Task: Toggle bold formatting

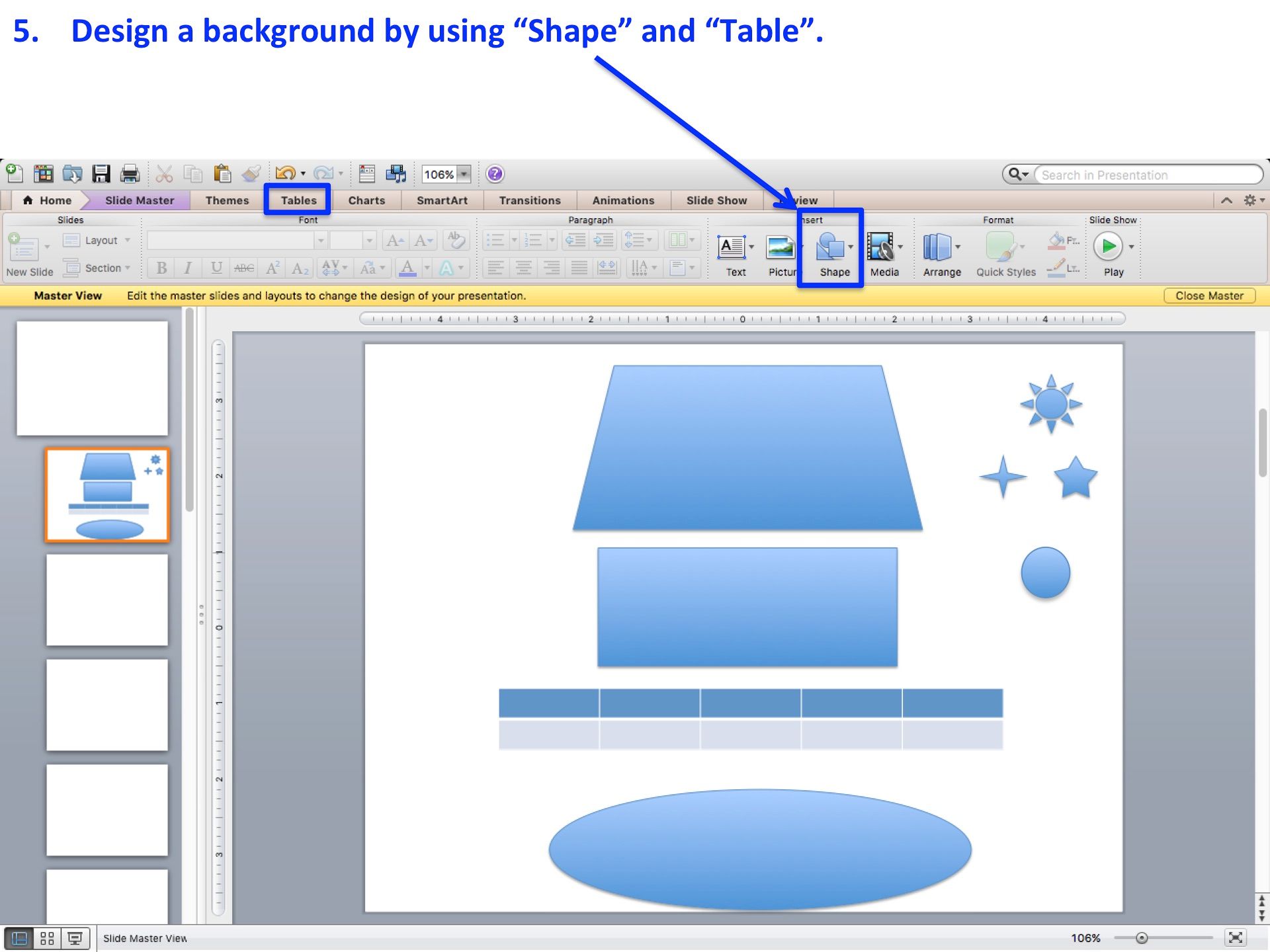Action: 160,267
